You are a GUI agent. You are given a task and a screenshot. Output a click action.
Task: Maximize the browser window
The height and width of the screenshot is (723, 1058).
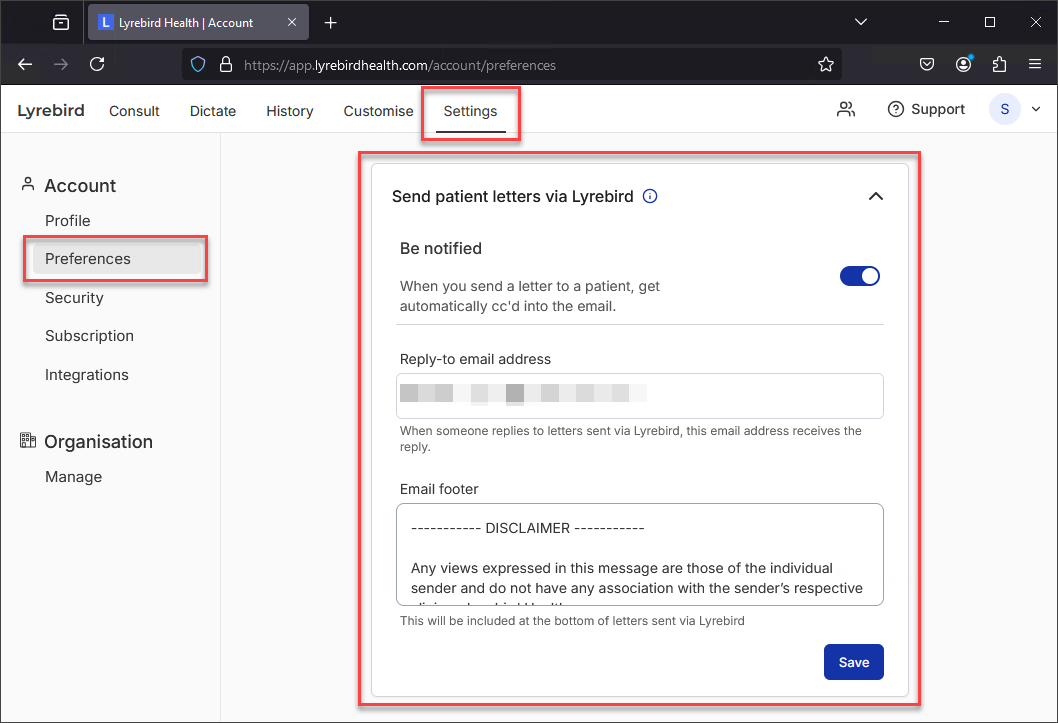click(x=990, y=22)
